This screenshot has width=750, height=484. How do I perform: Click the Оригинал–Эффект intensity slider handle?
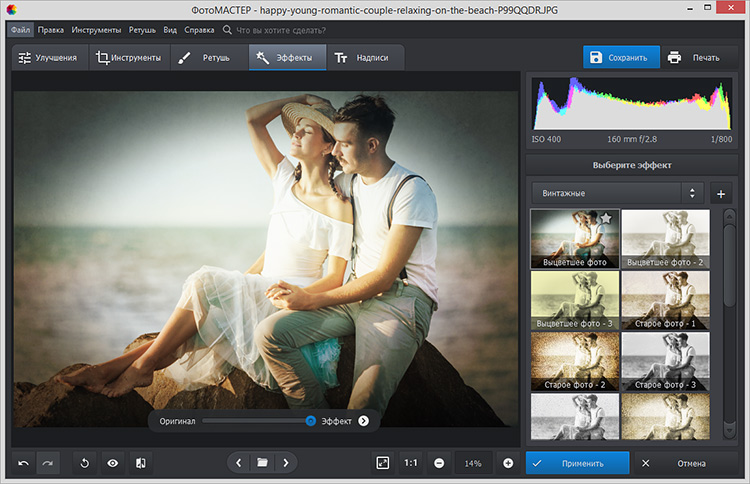[x=311, y=421]
